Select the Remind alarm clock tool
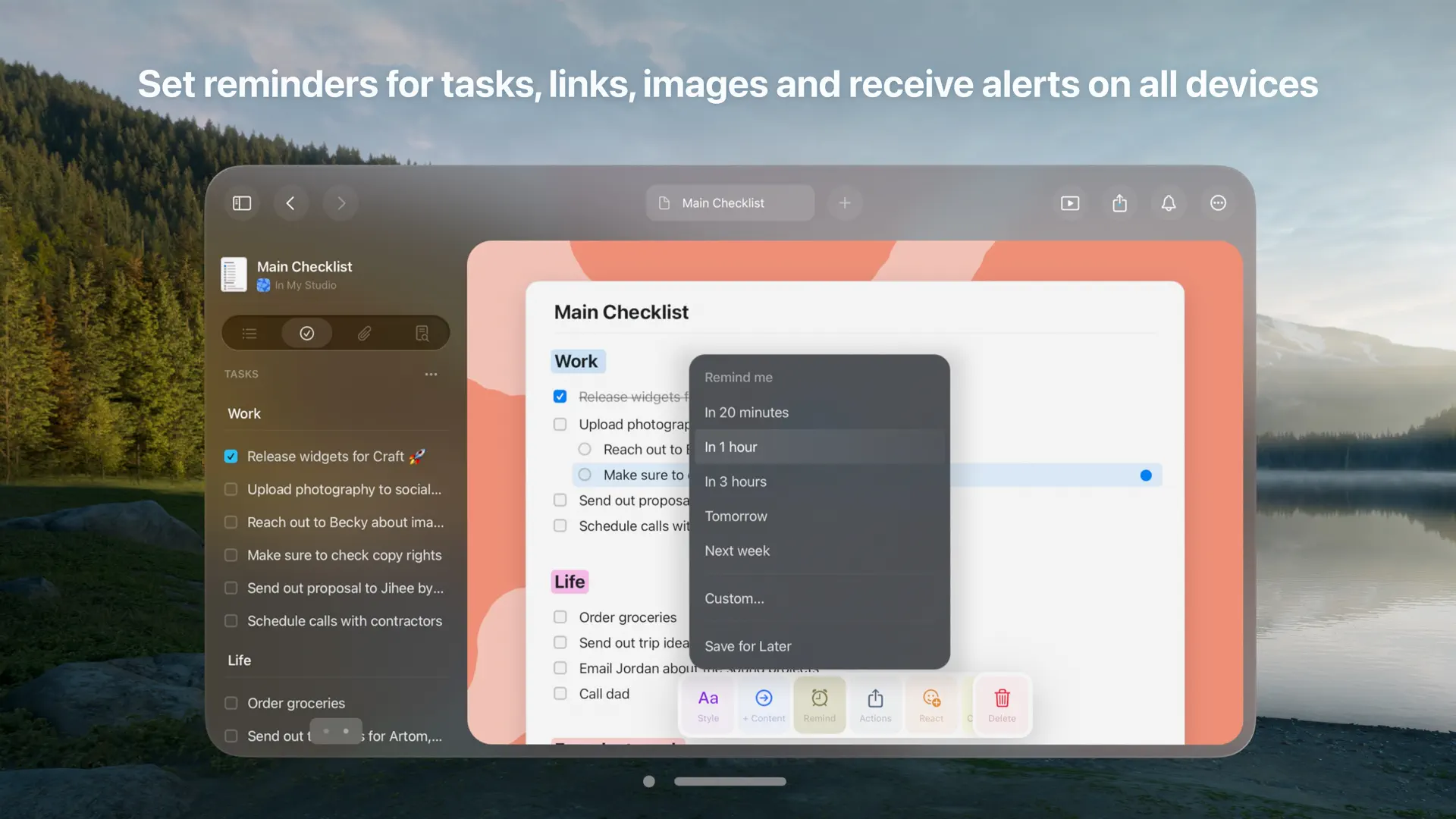1456x819 pixels. pos(819,704)
